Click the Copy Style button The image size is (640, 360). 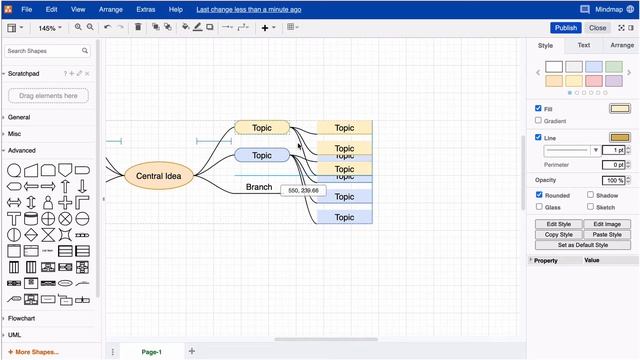[x=559, y=235]
